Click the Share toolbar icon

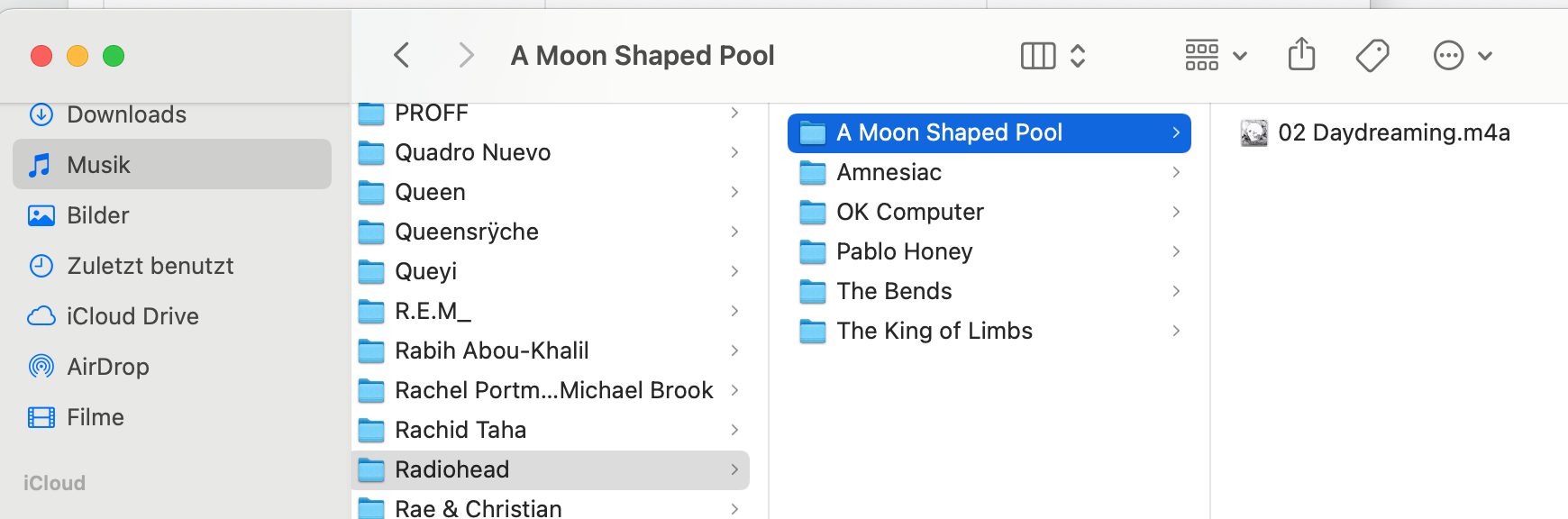[x=1301, y=55]
